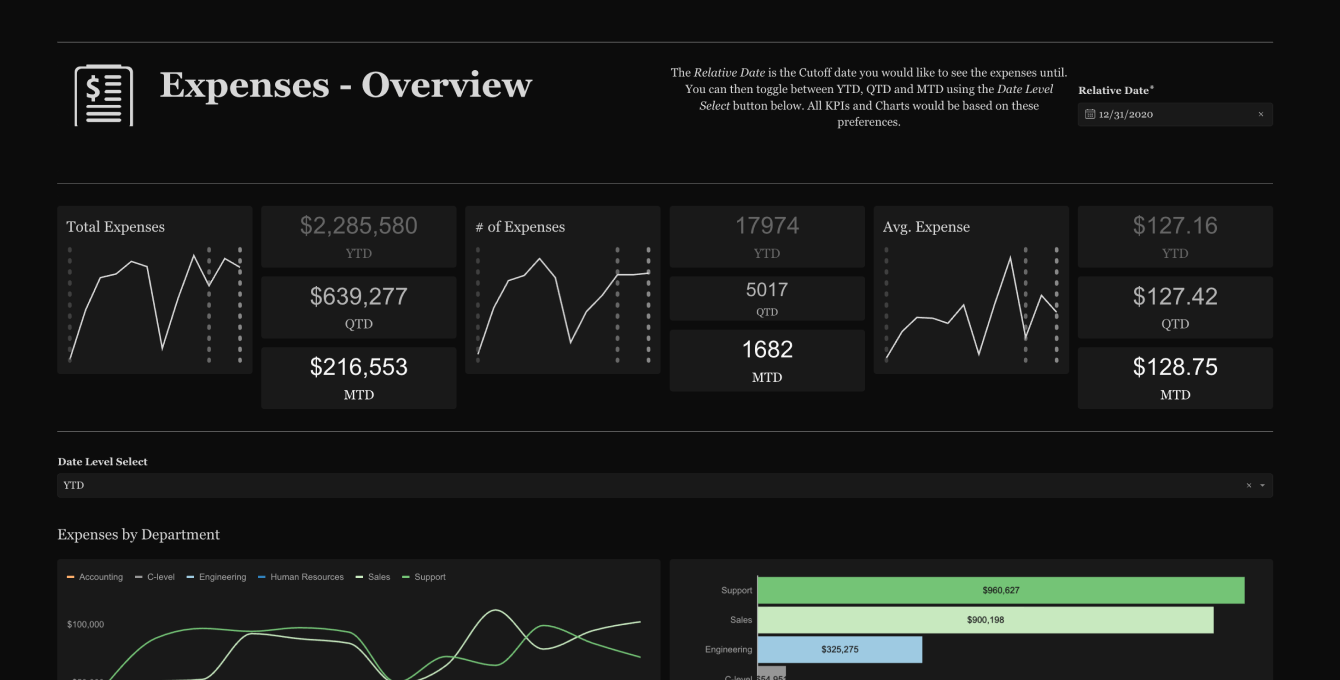Click the Support label on bar chart
Viewport: 1340px width, 680px height.
pos(736,590)
